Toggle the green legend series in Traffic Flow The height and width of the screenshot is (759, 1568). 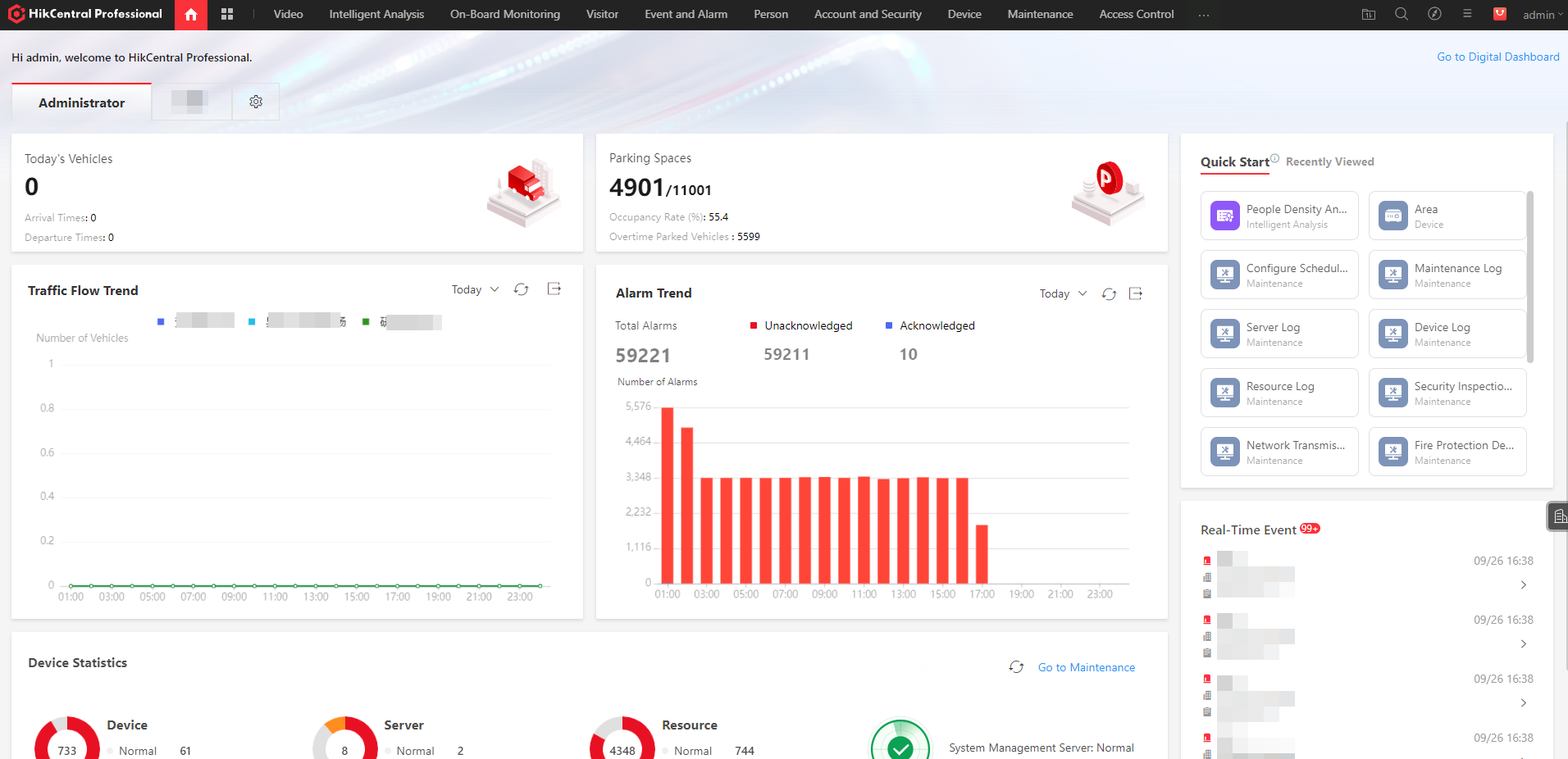(x=402, y=322)
